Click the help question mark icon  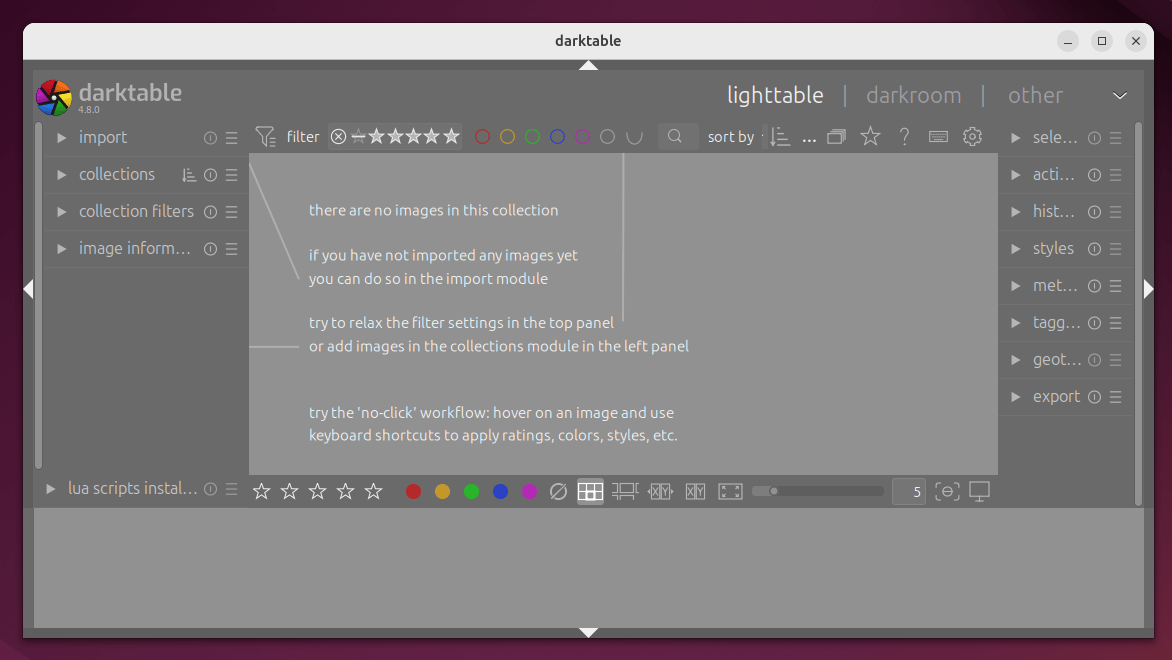(904, 136)
